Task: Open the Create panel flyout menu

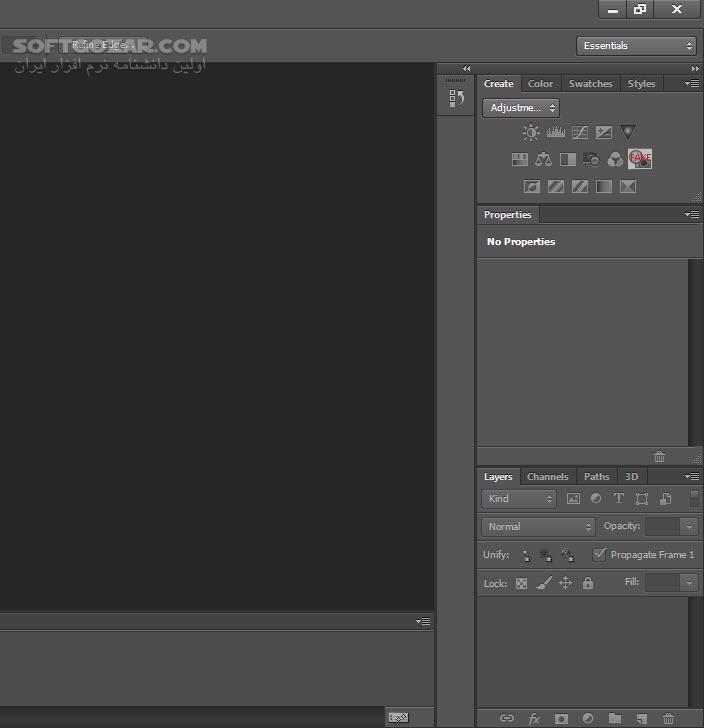Action: 692,84
